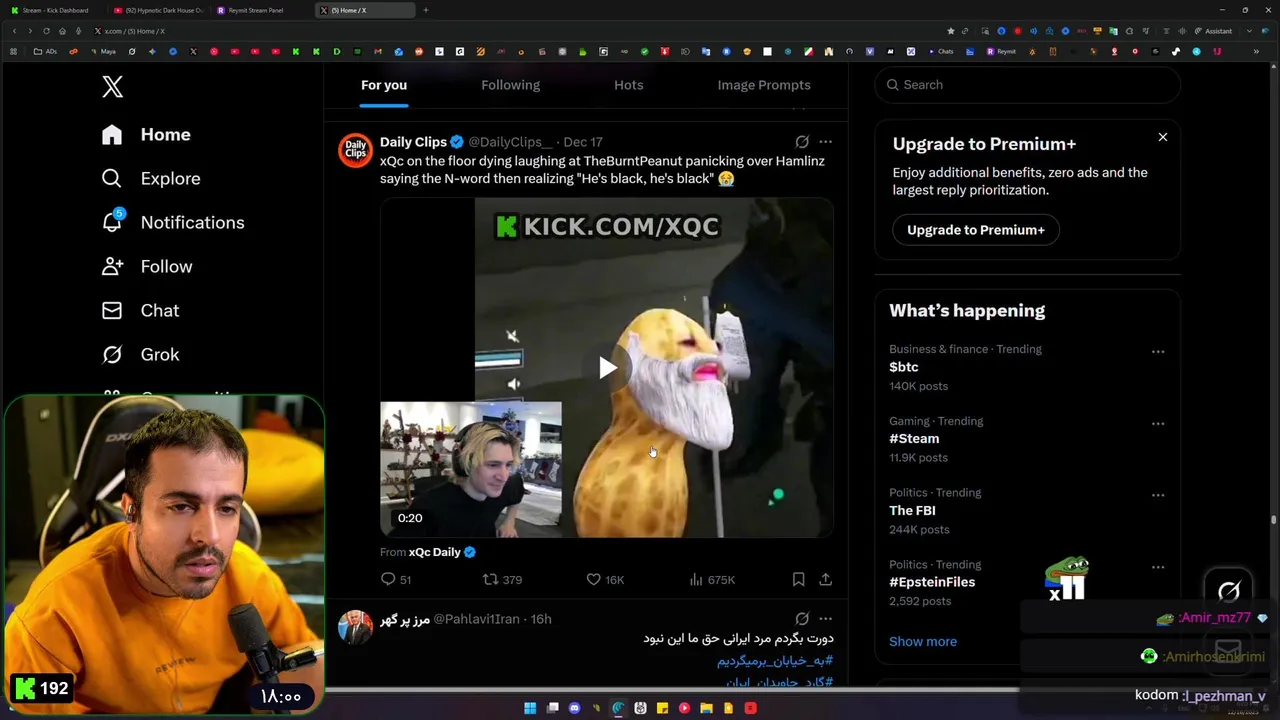Open the ADs bookmarks folder
Viewport: 1280px width, 720px height.
point(45,51)
